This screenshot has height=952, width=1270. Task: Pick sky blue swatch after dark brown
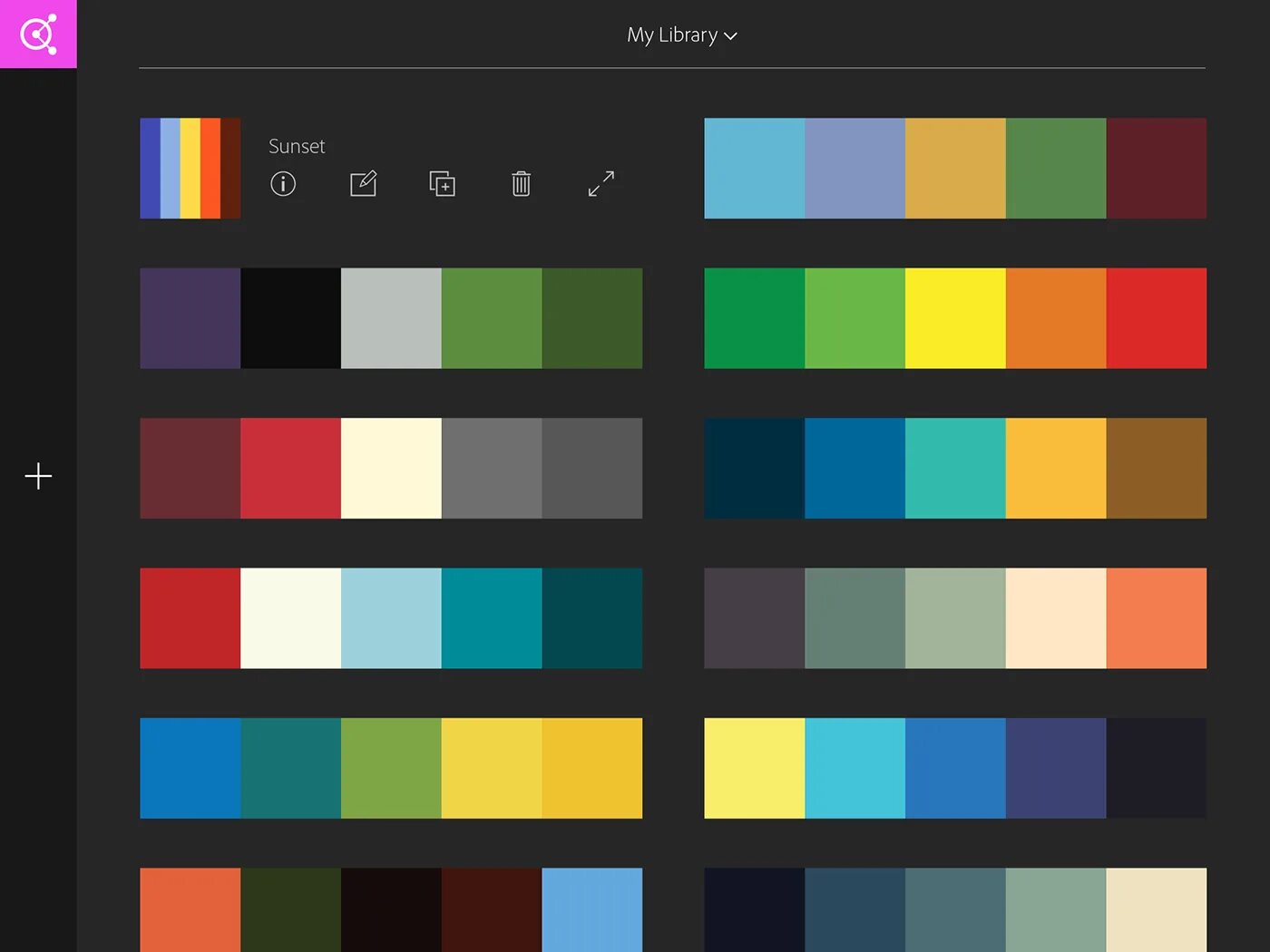[x=592, y=910]
